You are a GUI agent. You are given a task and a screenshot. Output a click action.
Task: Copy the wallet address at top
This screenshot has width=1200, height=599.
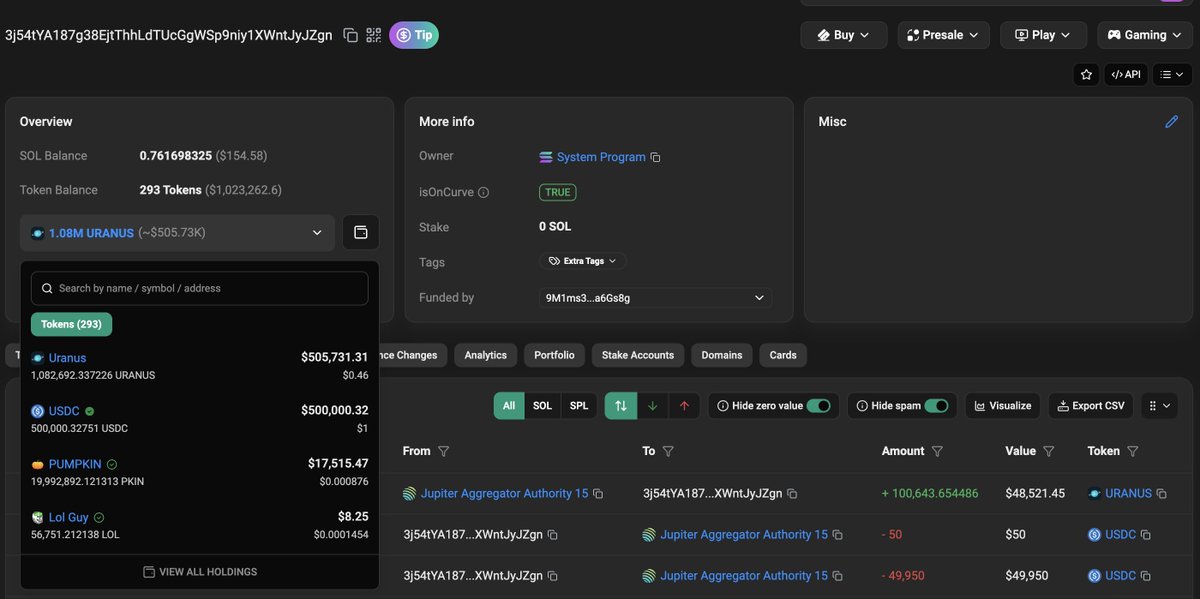[351, 35]
